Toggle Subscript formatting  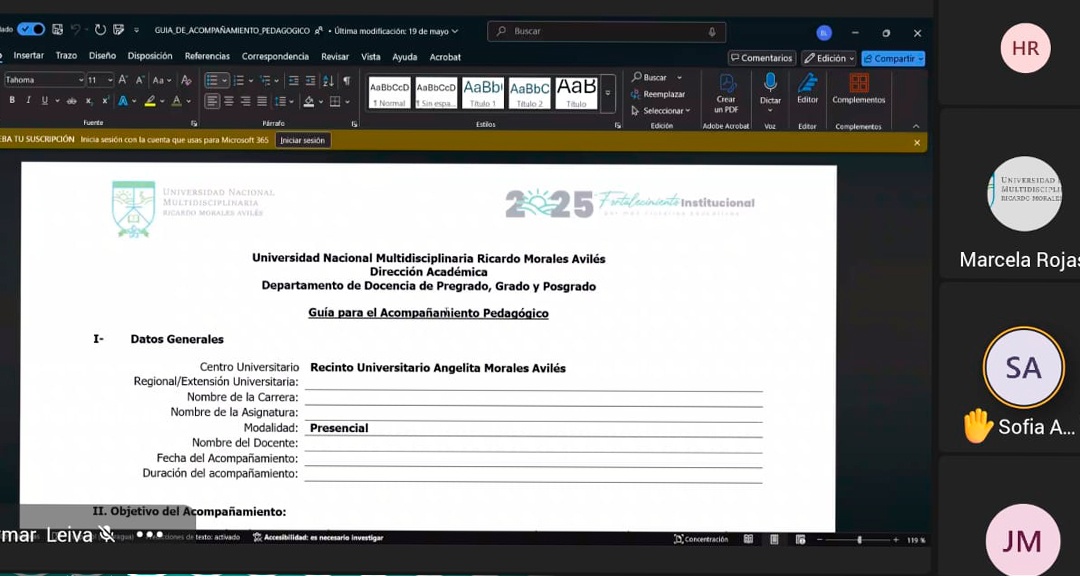[89, 101]
